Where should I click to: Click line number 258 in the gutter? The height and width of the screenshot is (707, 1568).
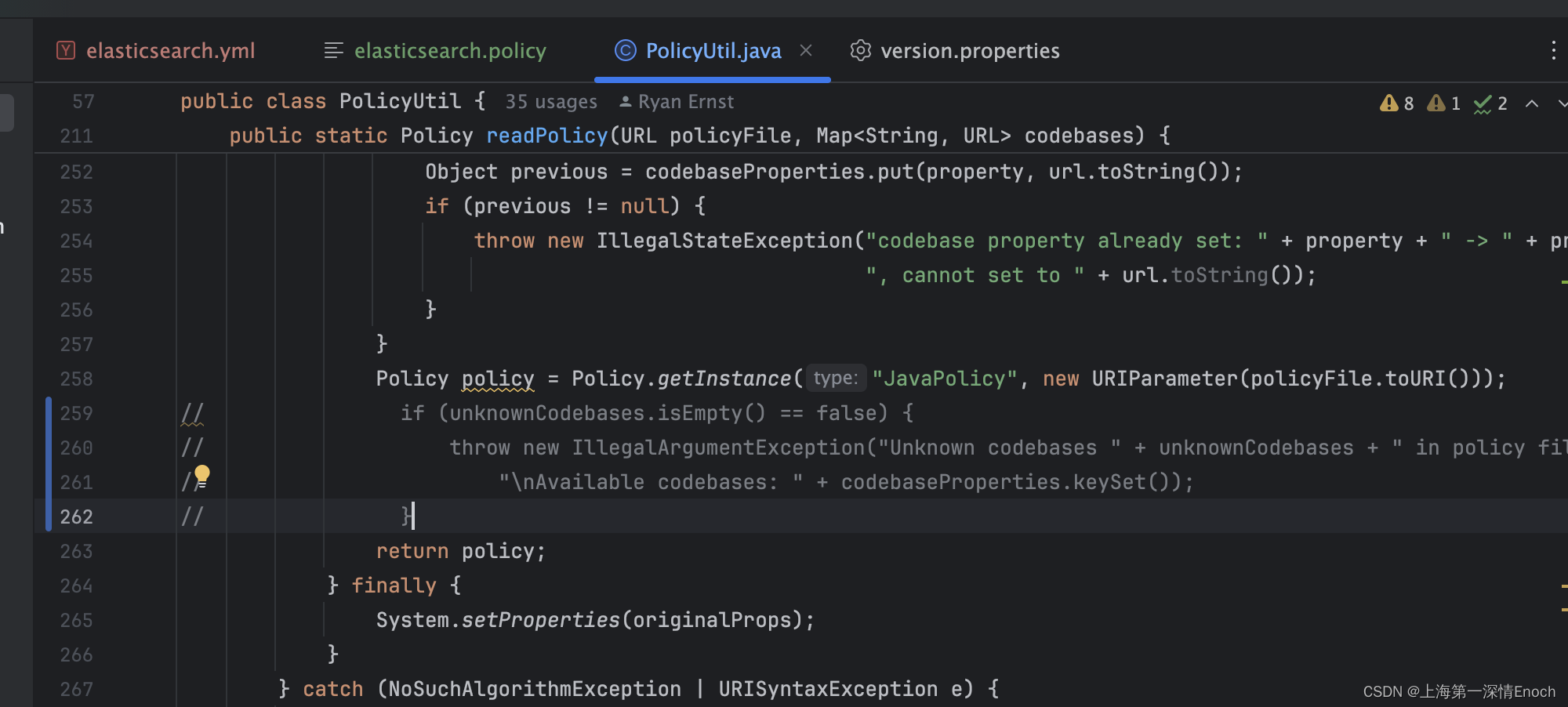pyautogui.click(x=76, y=379)
